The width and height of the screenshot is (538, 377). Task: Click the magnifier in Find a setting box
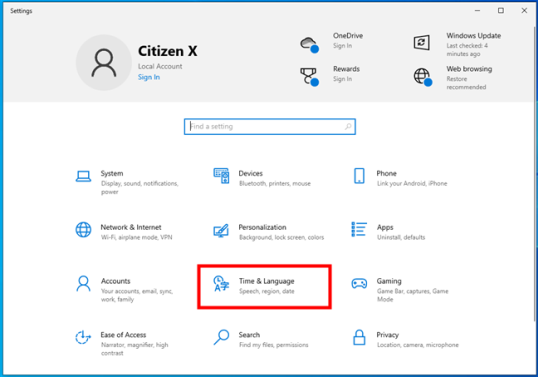click(348, 127)
